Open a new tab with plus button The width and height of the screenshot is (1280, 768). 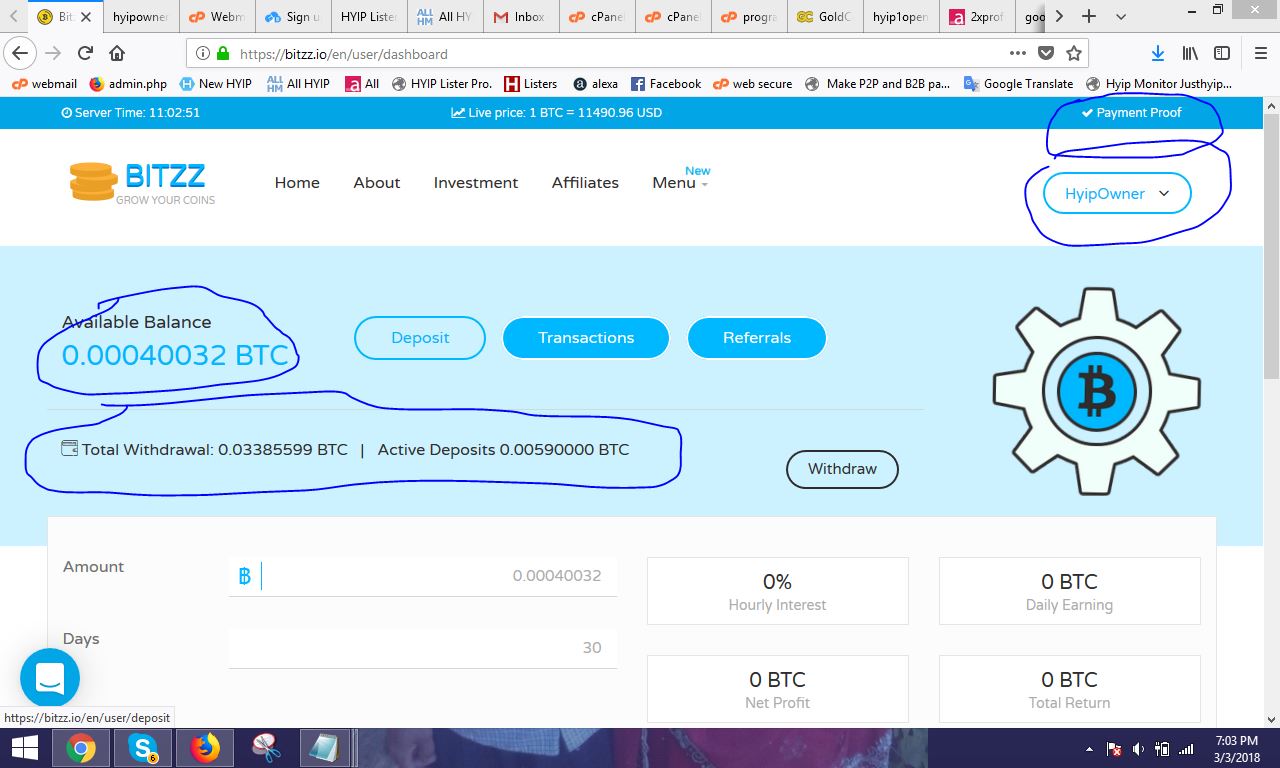tap(1089, 16)
